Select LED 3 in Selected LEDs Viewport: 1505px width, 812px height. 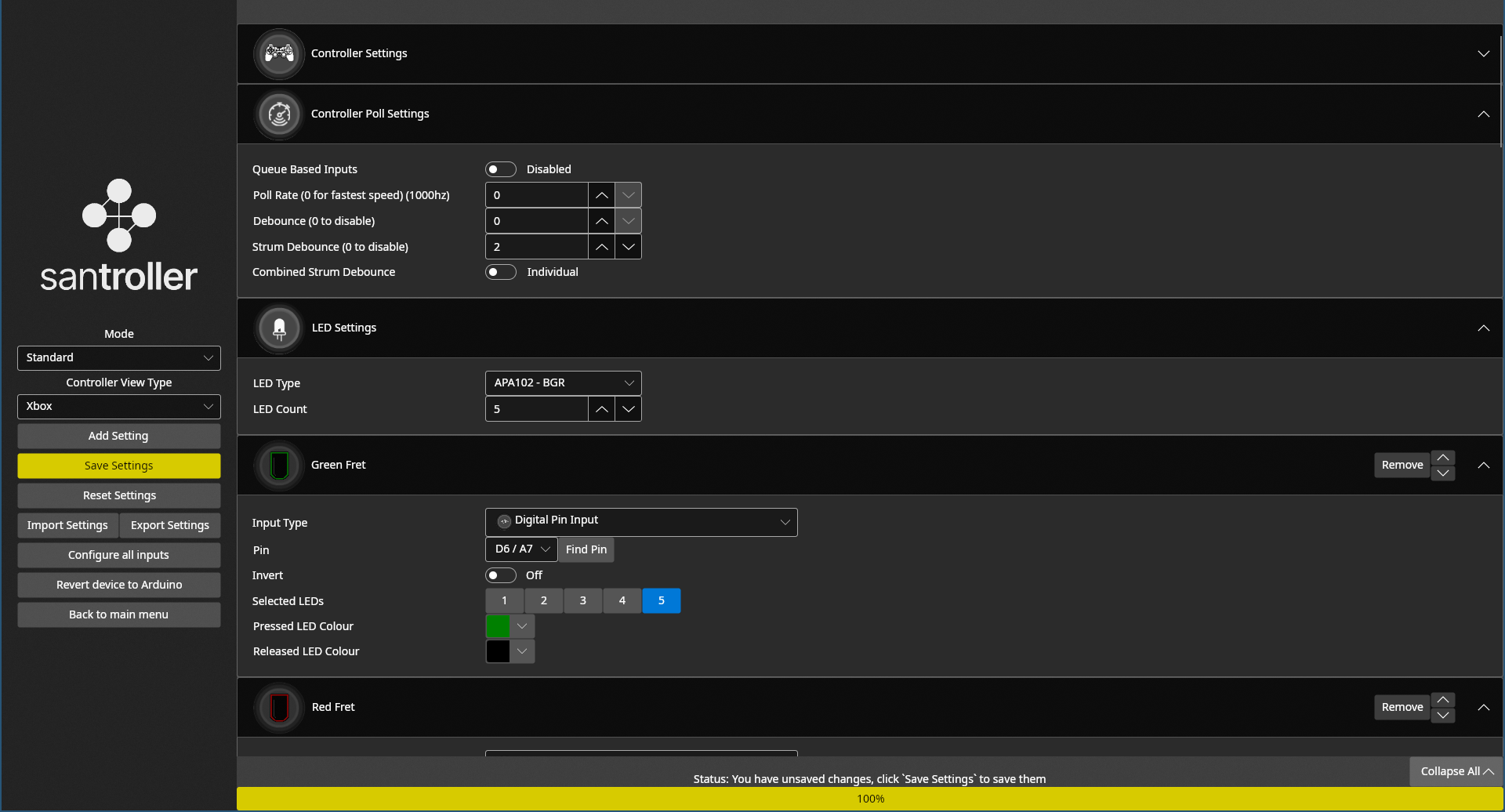[582, 601]
